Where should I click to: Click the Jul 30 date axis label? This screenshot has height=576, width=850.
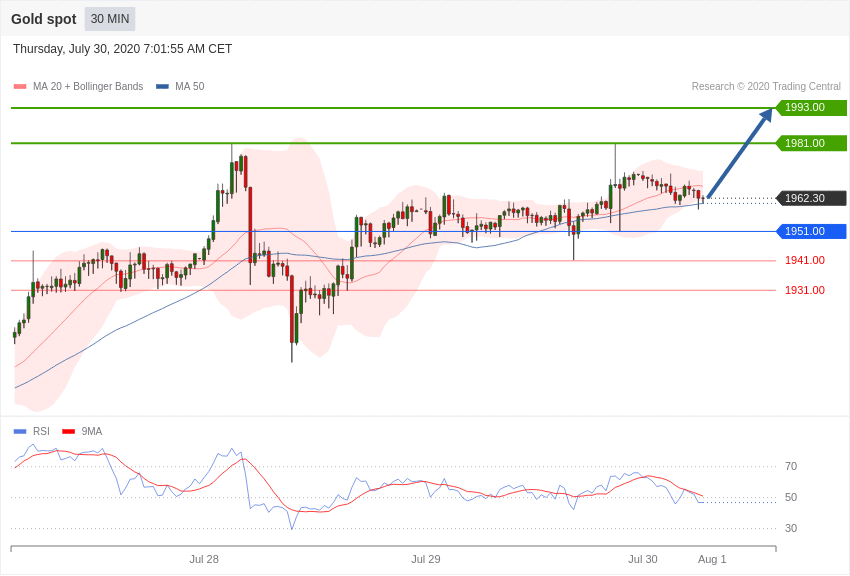point(642,559)
